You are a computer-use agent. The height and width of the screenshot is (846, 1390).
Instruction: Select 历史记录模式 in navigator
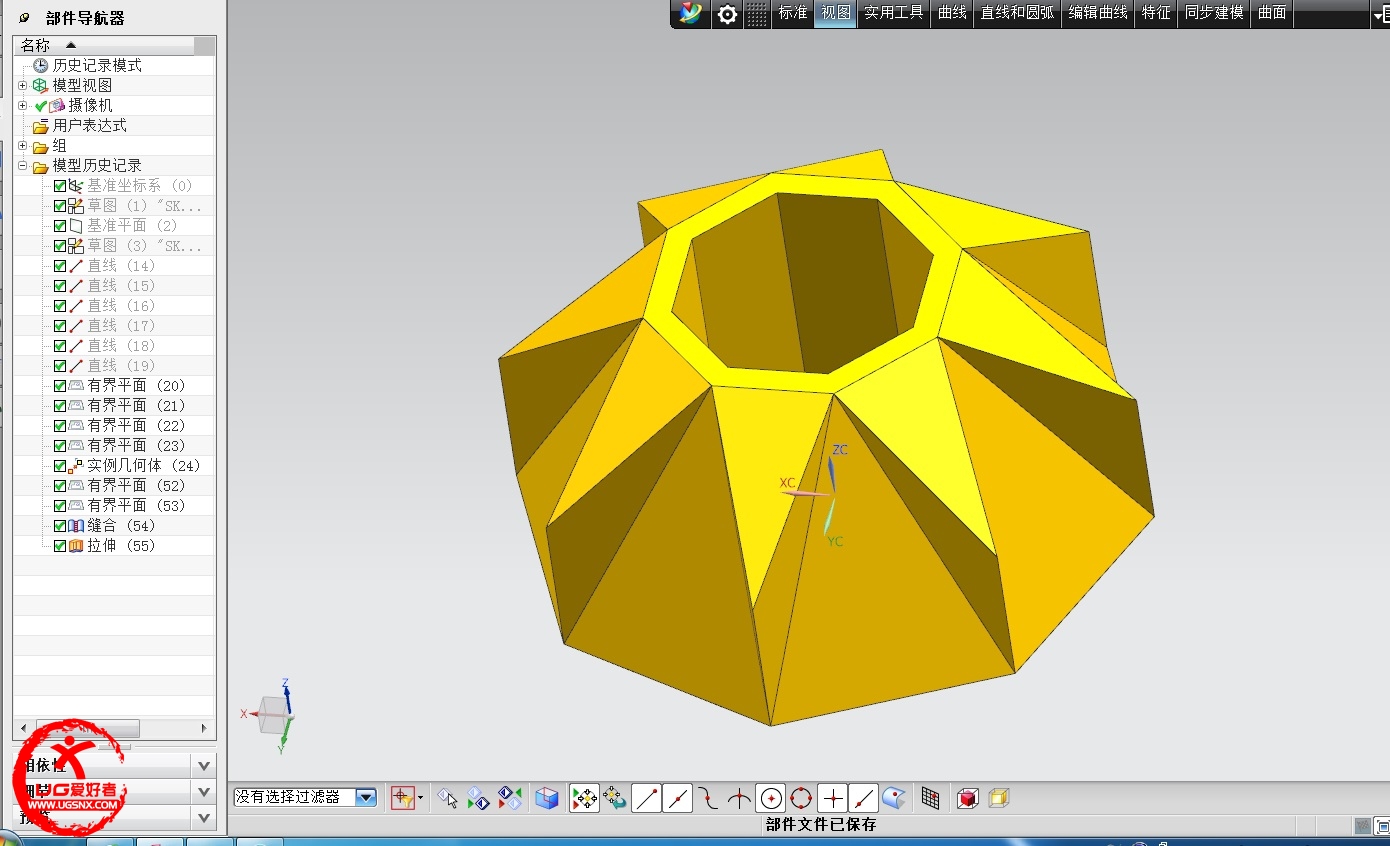[97, 65]
